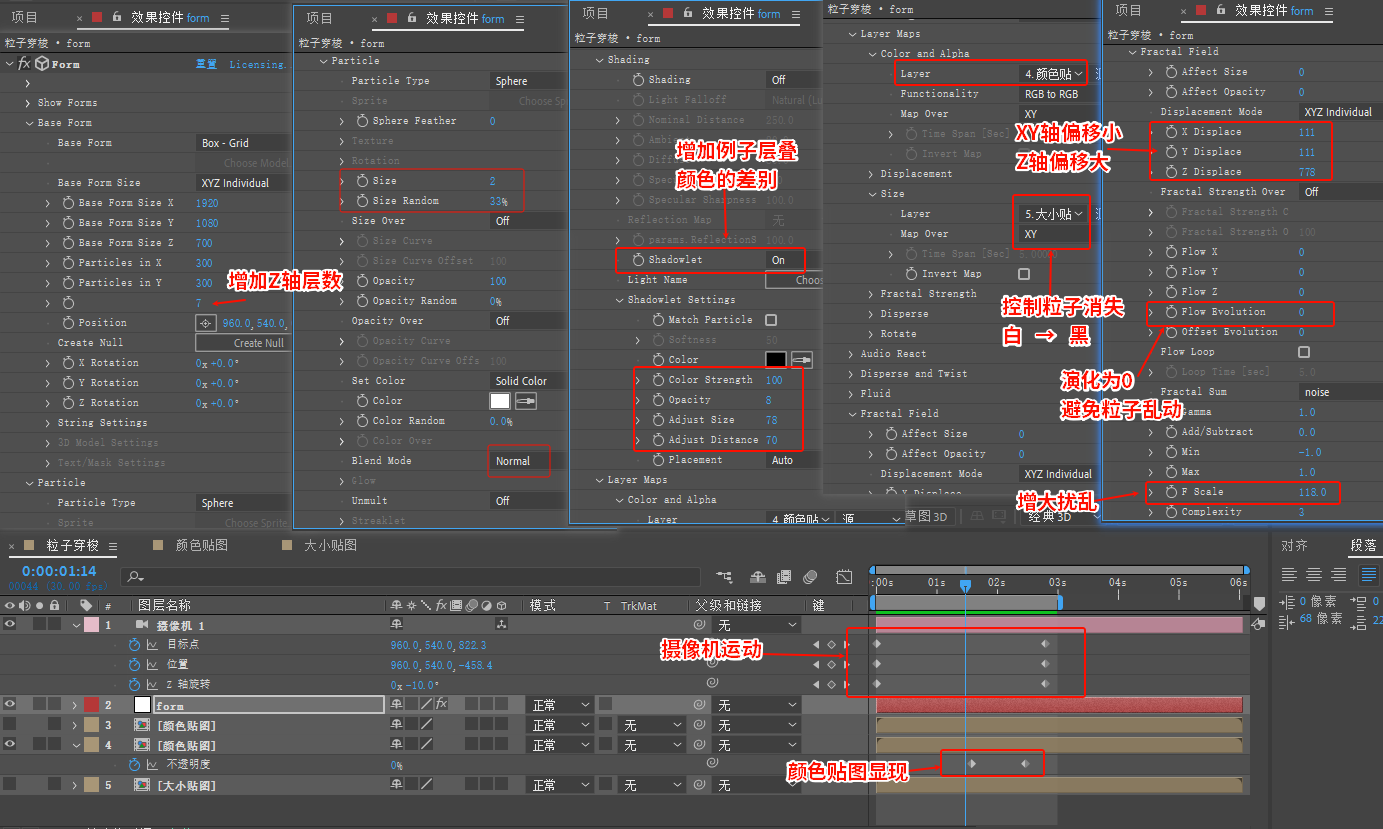Open blending mode dropdown for form layer
The width and height of the screenshot is (1383, 829).
[x=560, y=705]
